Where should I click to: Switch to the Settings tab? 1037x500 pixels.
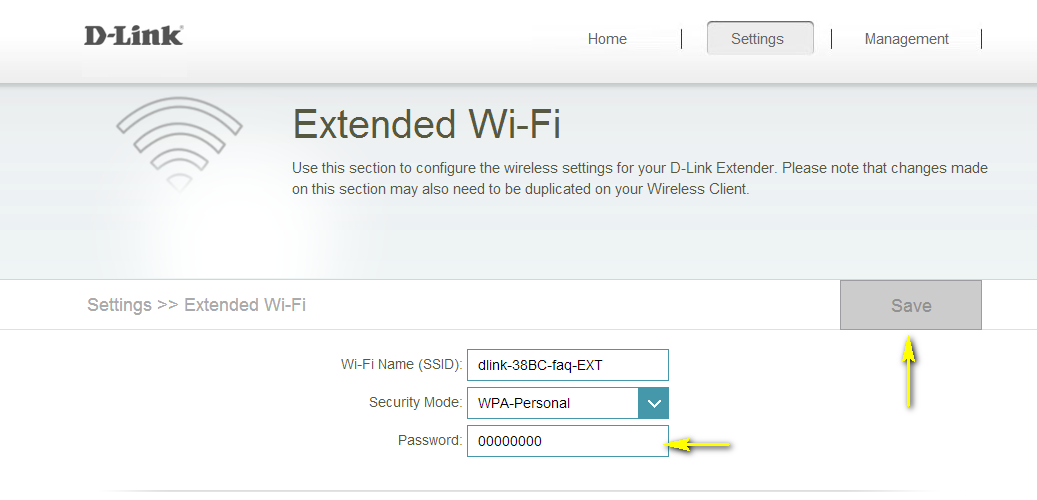757,39
